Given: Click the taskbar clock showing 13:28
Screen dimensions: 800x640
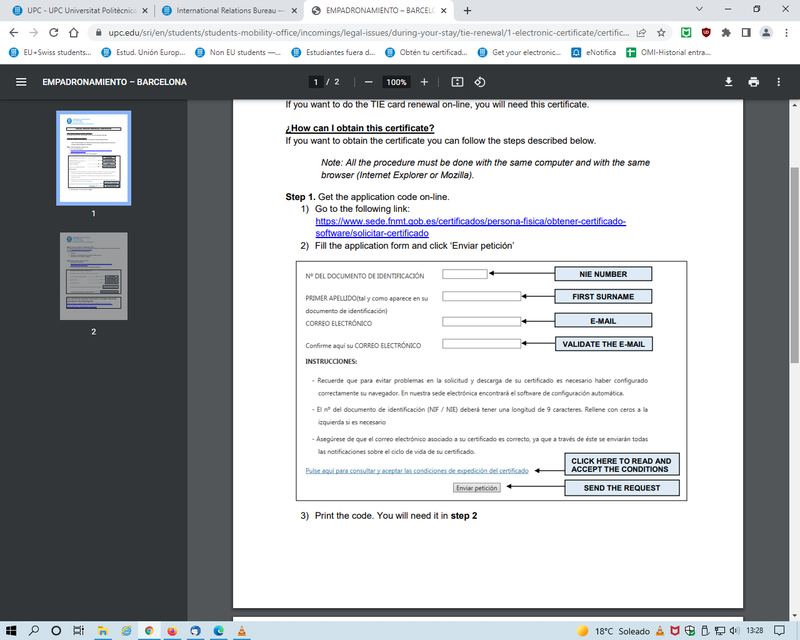Looking at the screenshot, I should [x=755, y=631].
